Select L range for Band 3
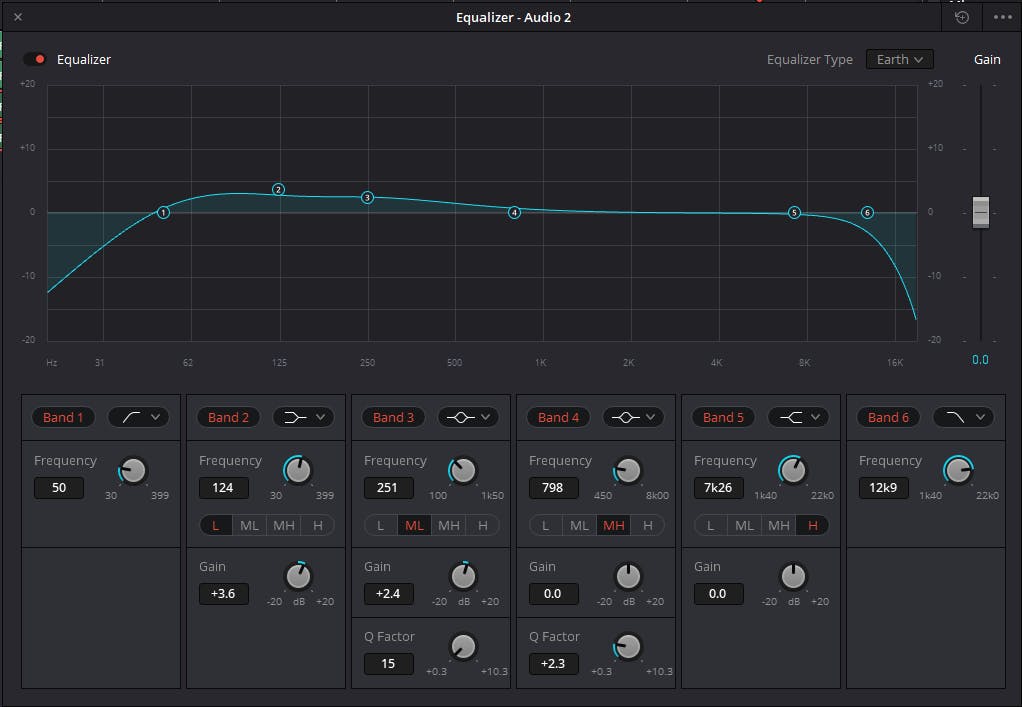Viewport: 1022px width, 707px height. click(381, 525)
